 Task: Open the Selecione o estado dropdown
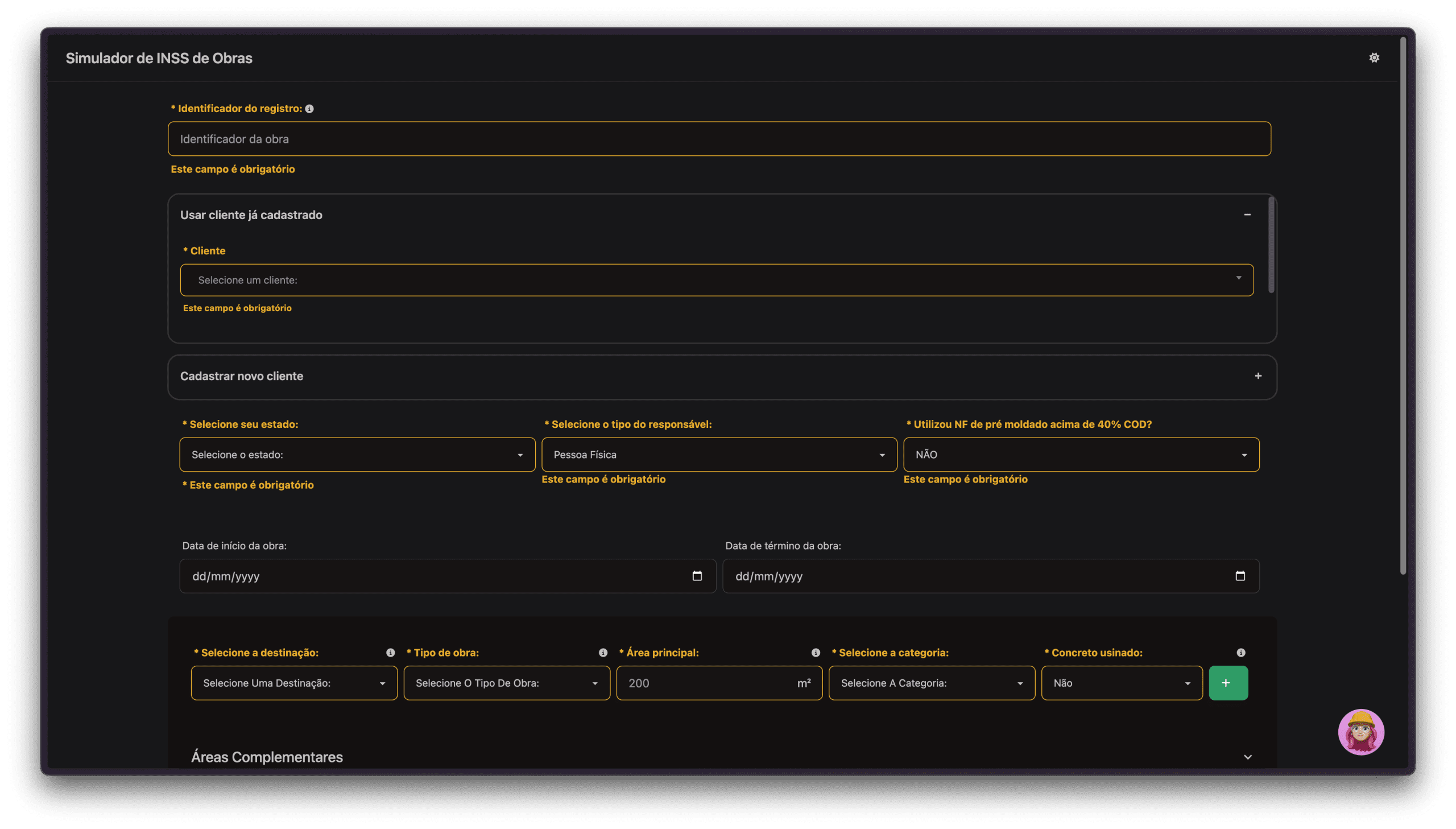(x=357, y=455)
